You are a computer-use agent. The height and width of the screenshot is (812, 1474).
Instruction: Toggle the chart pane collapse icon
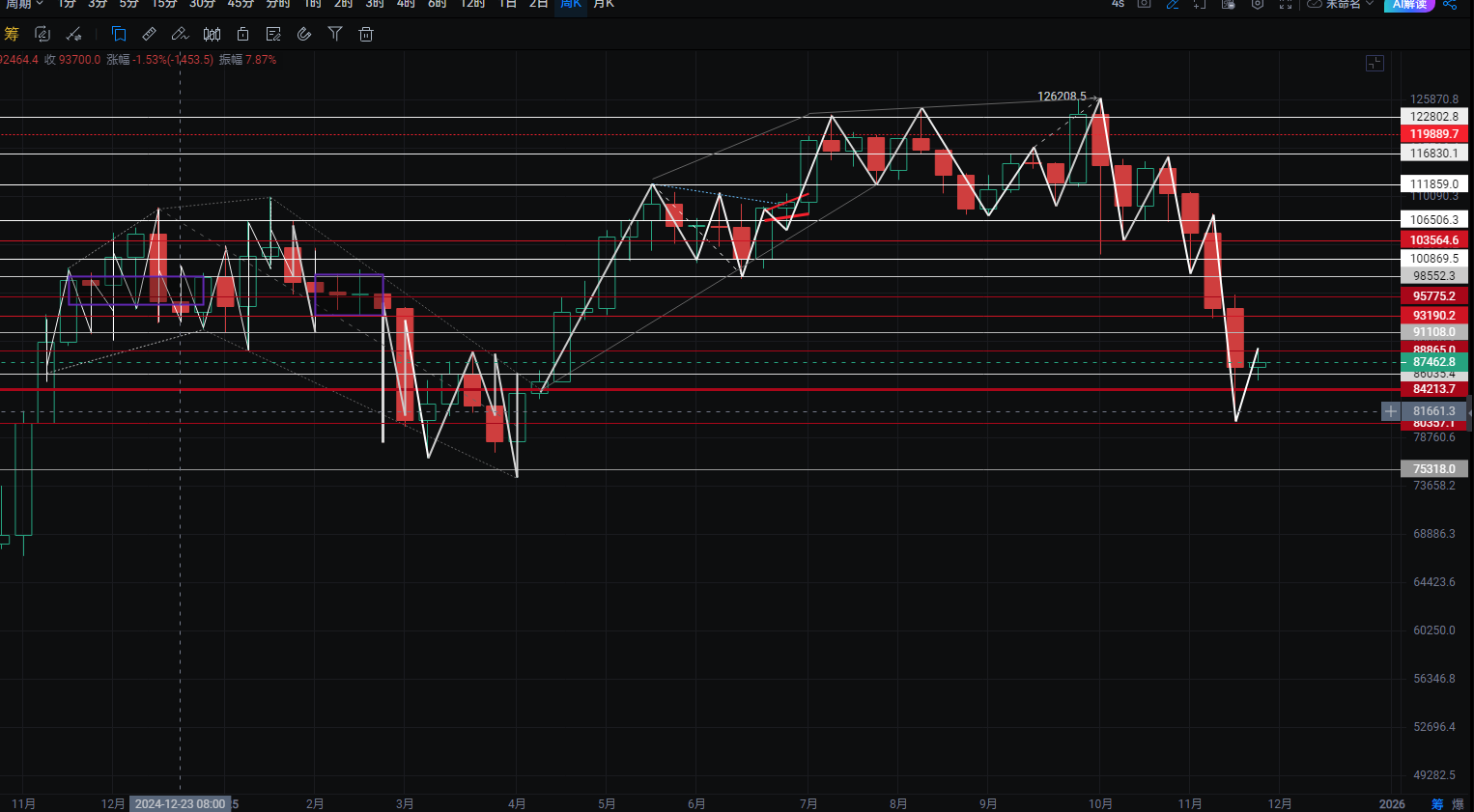click(x=1375, y=64)
